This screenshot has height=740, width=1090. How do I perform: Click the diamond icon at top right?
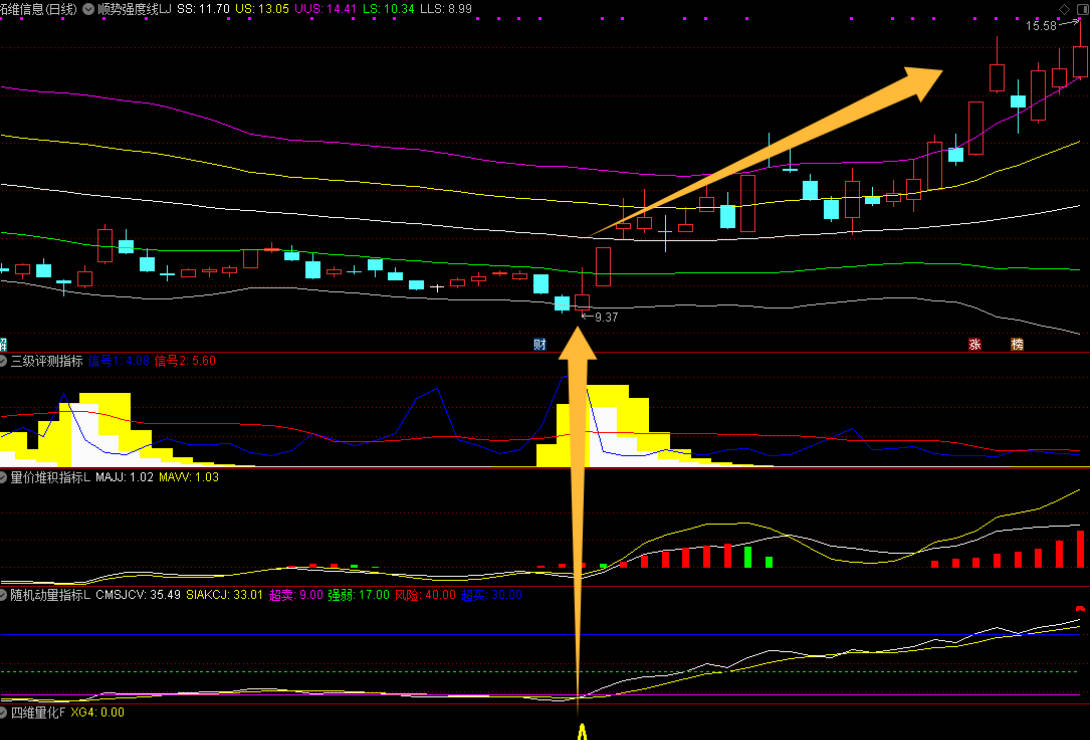point(1064,8)
